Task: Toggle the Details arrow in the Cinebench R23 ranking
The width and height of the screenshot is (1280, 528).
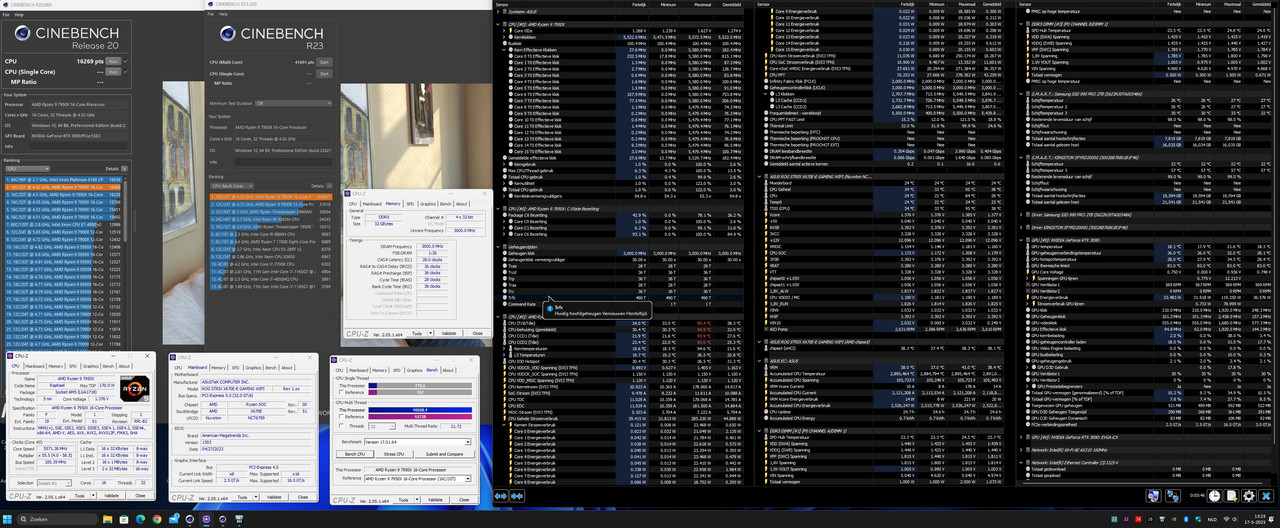Action: click(x=331, y=186)
